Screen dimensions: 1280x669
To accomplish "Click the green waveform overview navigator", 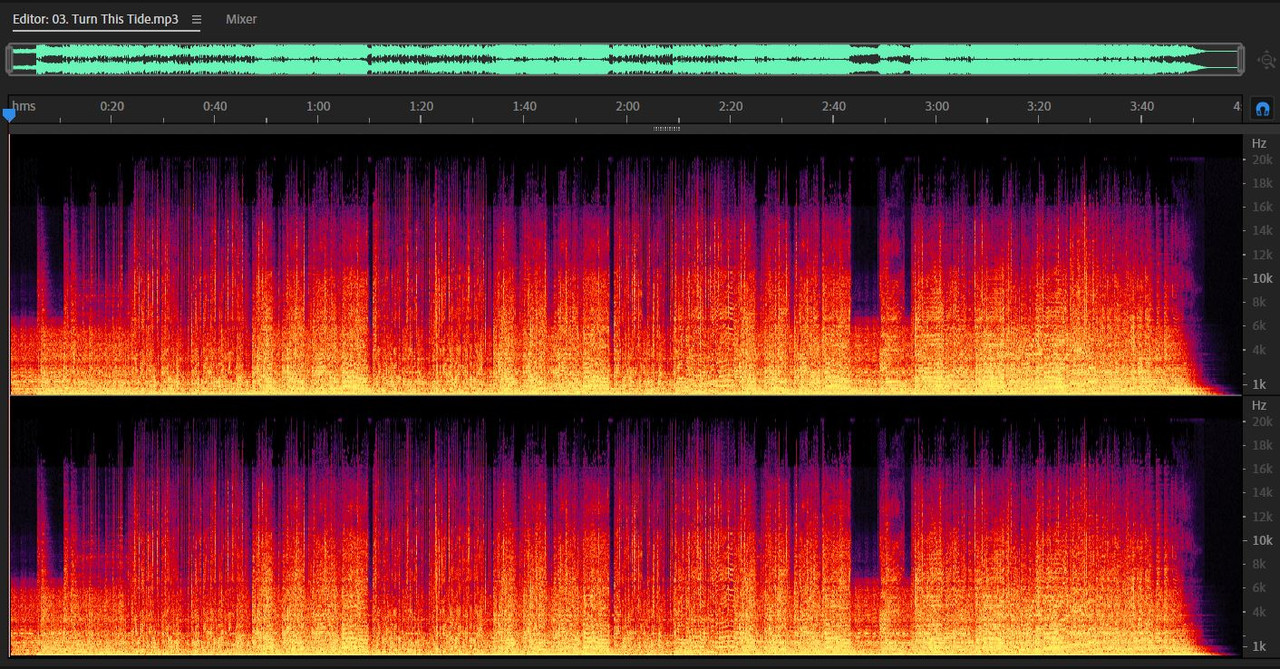I will pos(625,59).
